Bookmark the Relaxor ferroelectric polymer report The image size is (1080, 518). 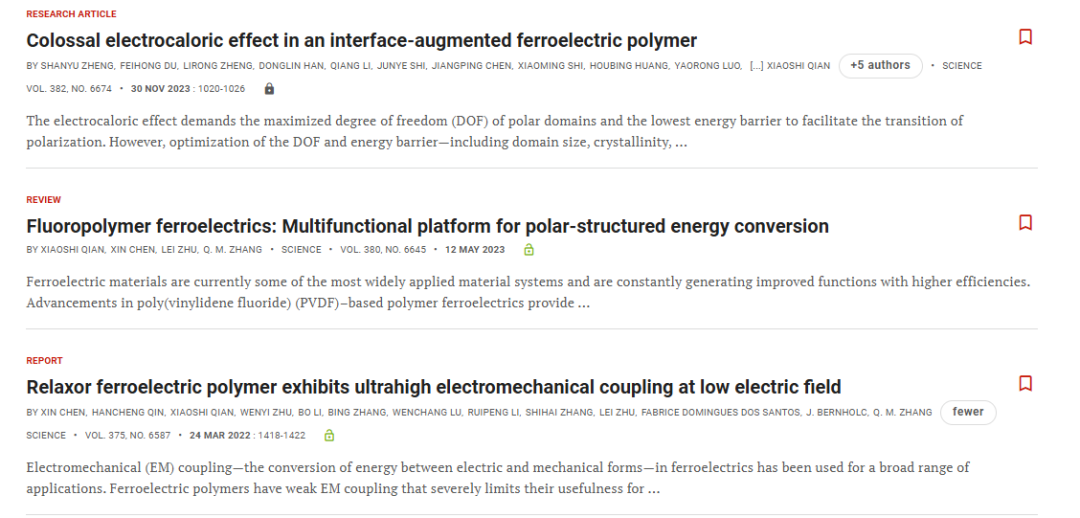point(1025,383)
